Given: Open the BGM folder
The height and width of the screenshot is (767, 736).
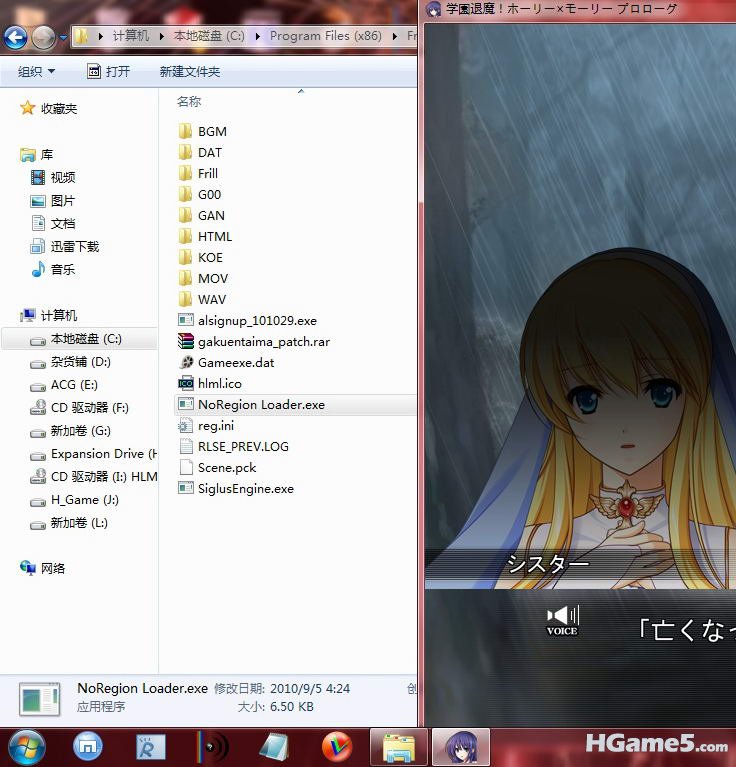Looking at the screenshot, I should point(211,132).
